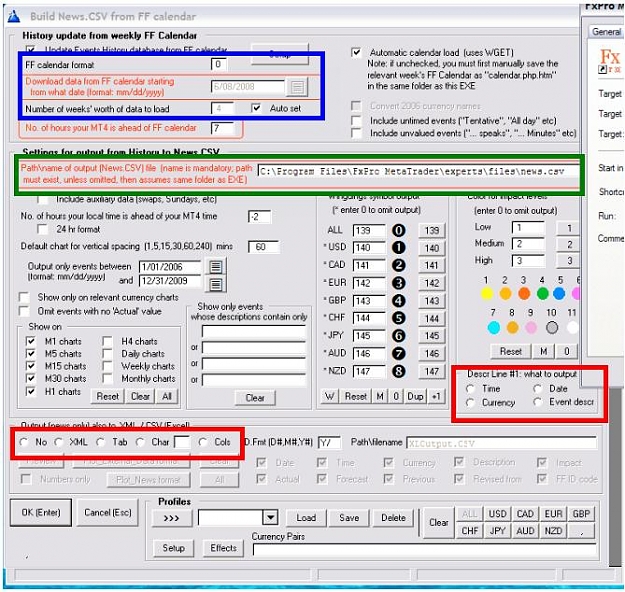Click Effects button
Screen dimensions: 625x592
(x=224, y=548)
